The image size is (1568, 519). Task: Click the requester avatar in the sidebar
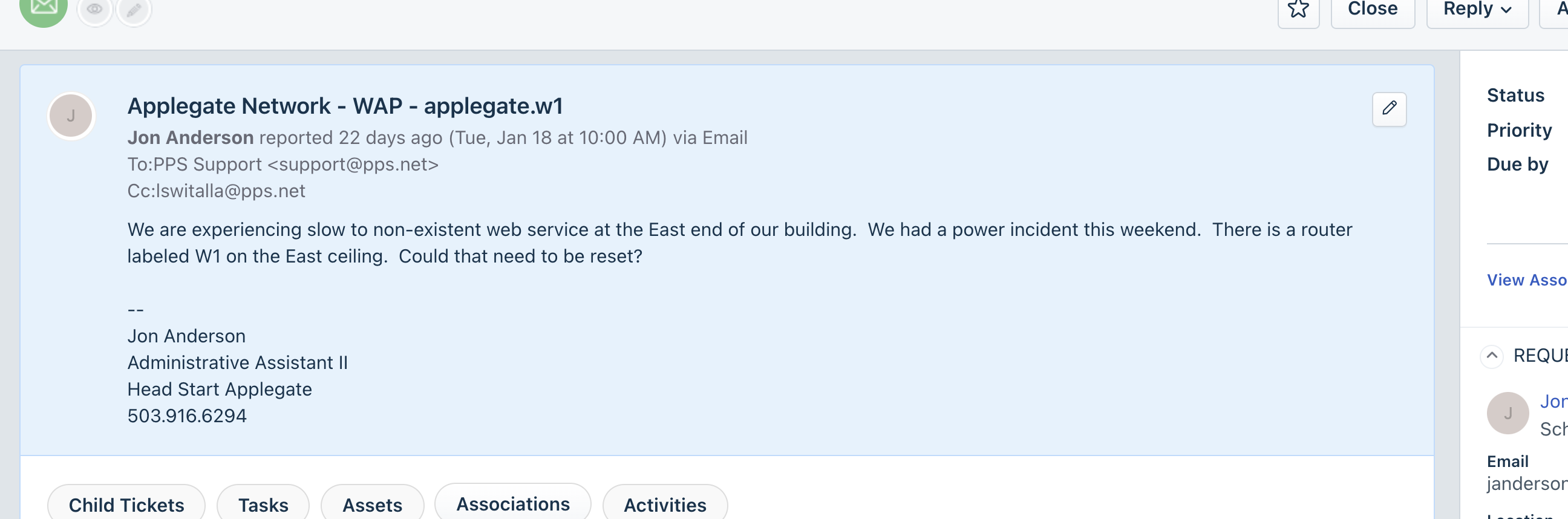tap(1507, 413)
